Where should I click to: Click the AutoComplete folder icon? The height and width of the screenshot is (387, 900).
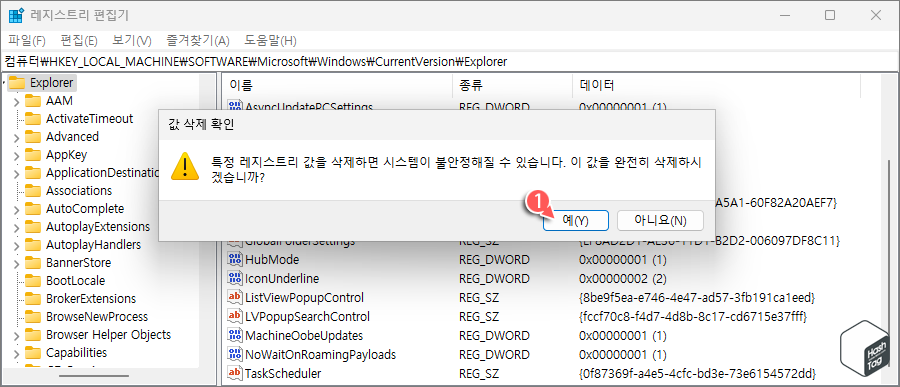pos(33,209)
